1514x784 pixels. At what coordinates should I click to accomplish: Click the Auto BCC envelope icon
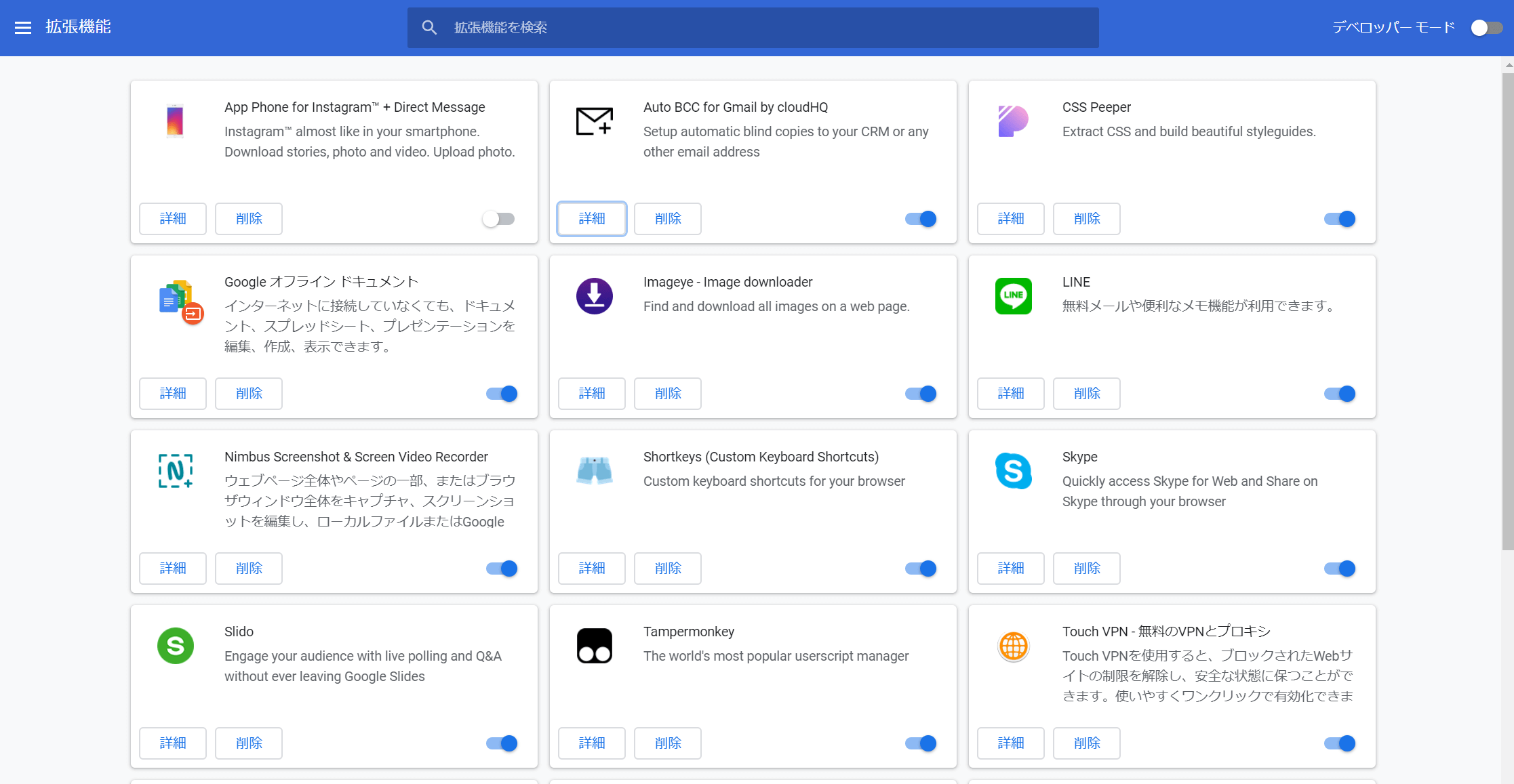595,121
